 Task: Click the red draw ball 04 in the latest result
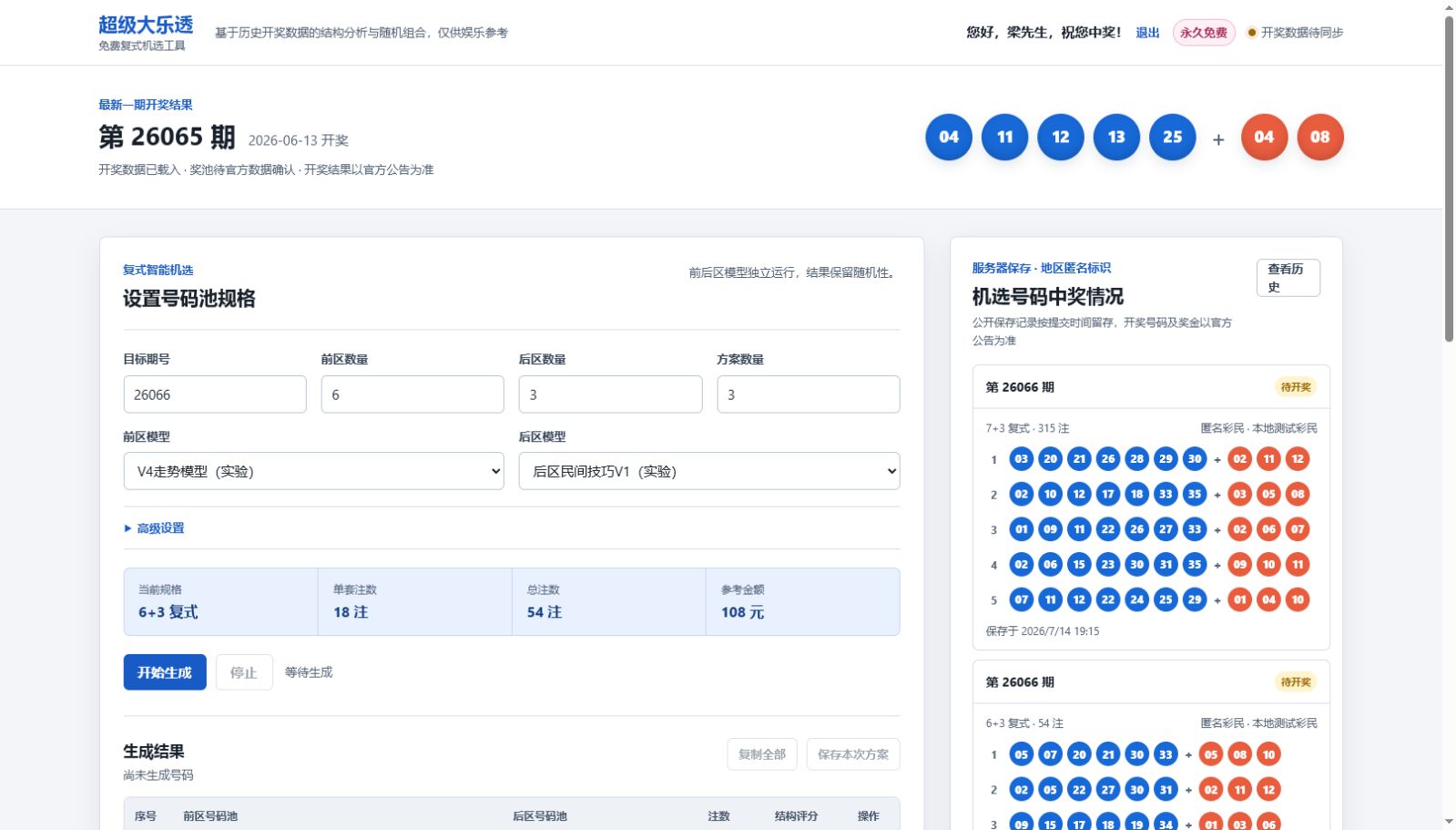point(1264,137)
